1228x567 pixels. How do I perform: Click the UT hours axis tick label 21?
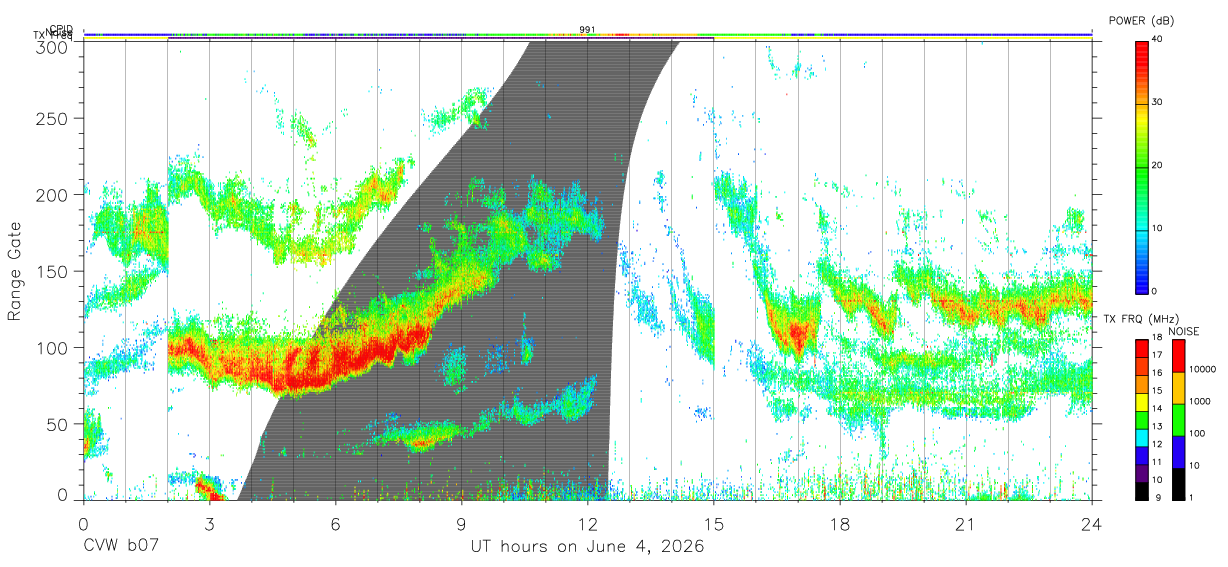pyautogui.click(x=965, y=525)
